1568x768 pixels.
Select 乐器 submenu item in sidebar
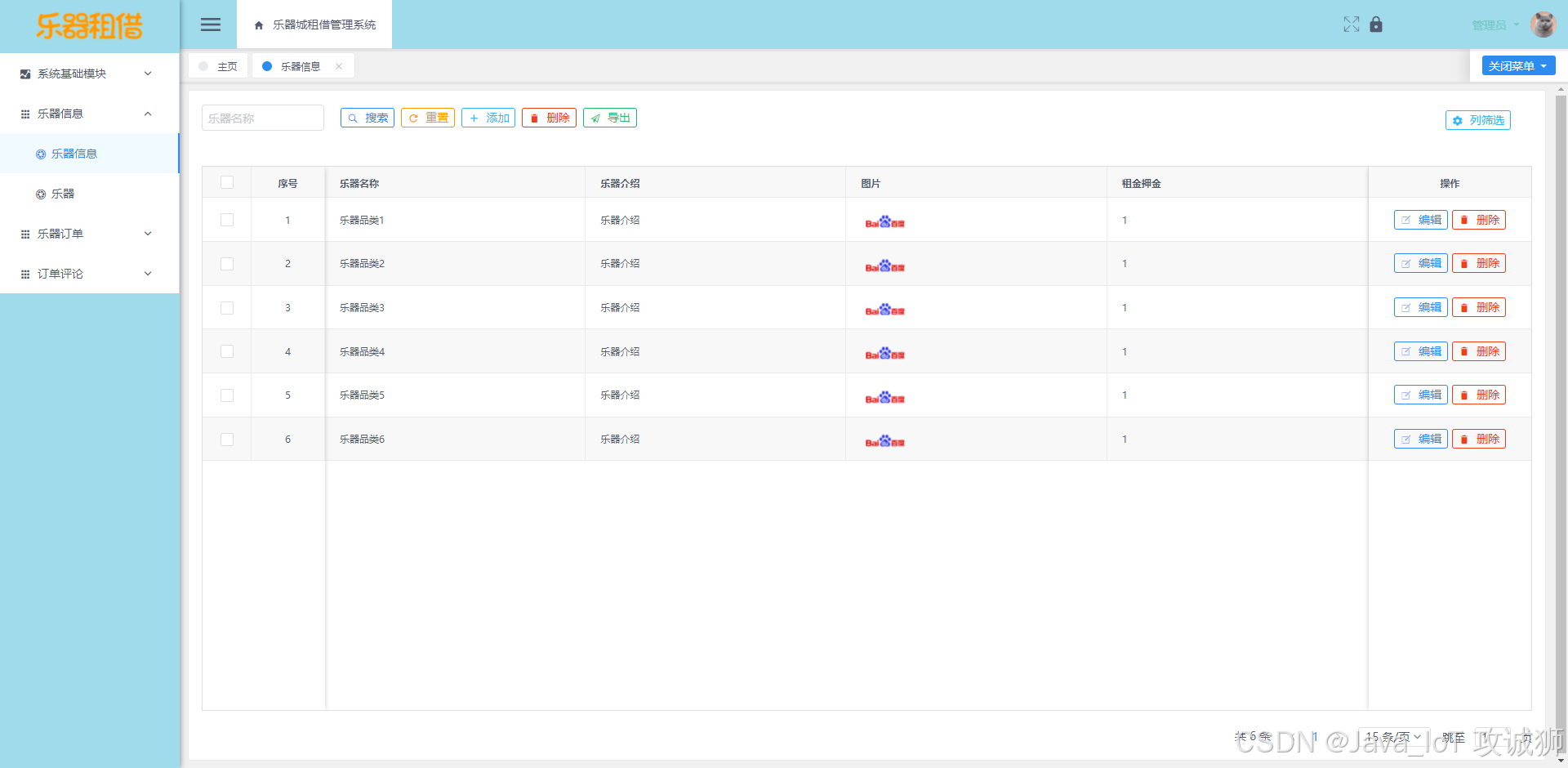click(89, 194)
